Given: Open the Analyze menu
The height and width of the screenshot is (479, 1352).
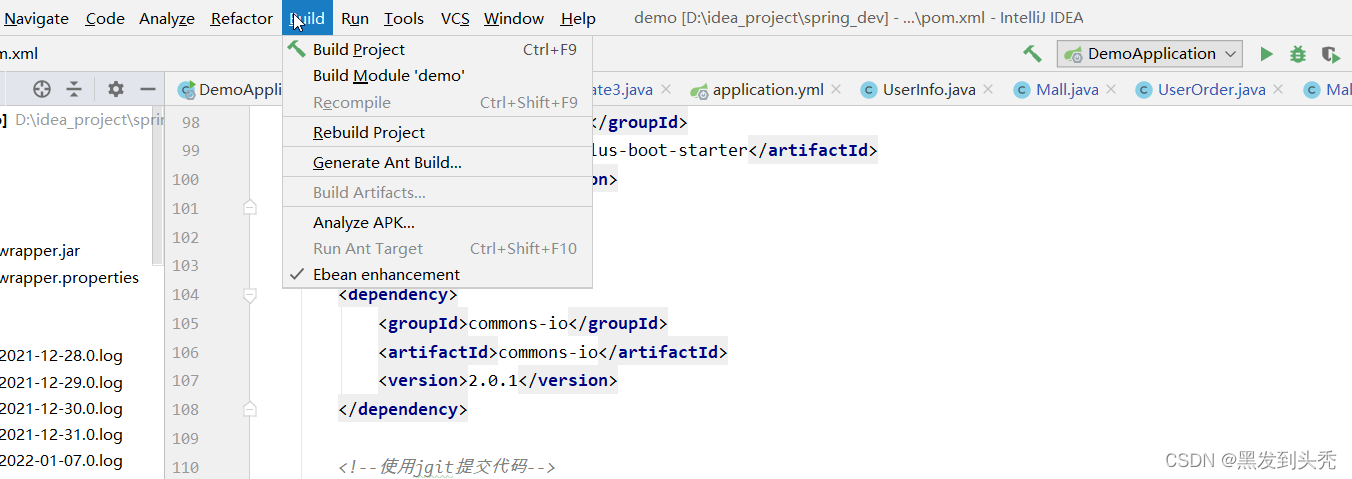Looking at the screenshot, I should click(x=167, y=18).
